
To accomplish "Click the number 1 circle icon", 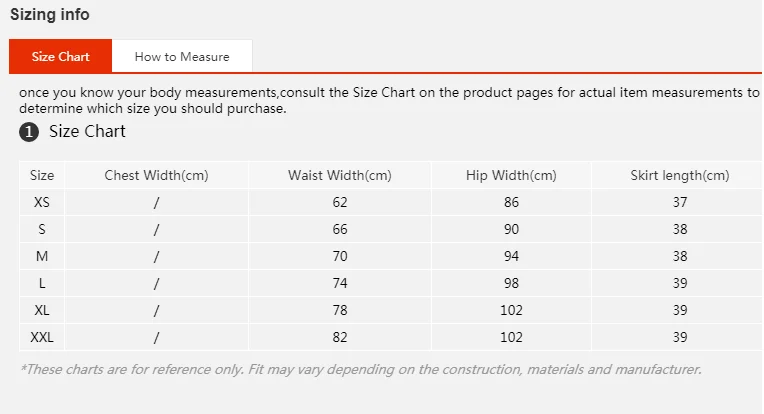I will (x=29, y=132).
